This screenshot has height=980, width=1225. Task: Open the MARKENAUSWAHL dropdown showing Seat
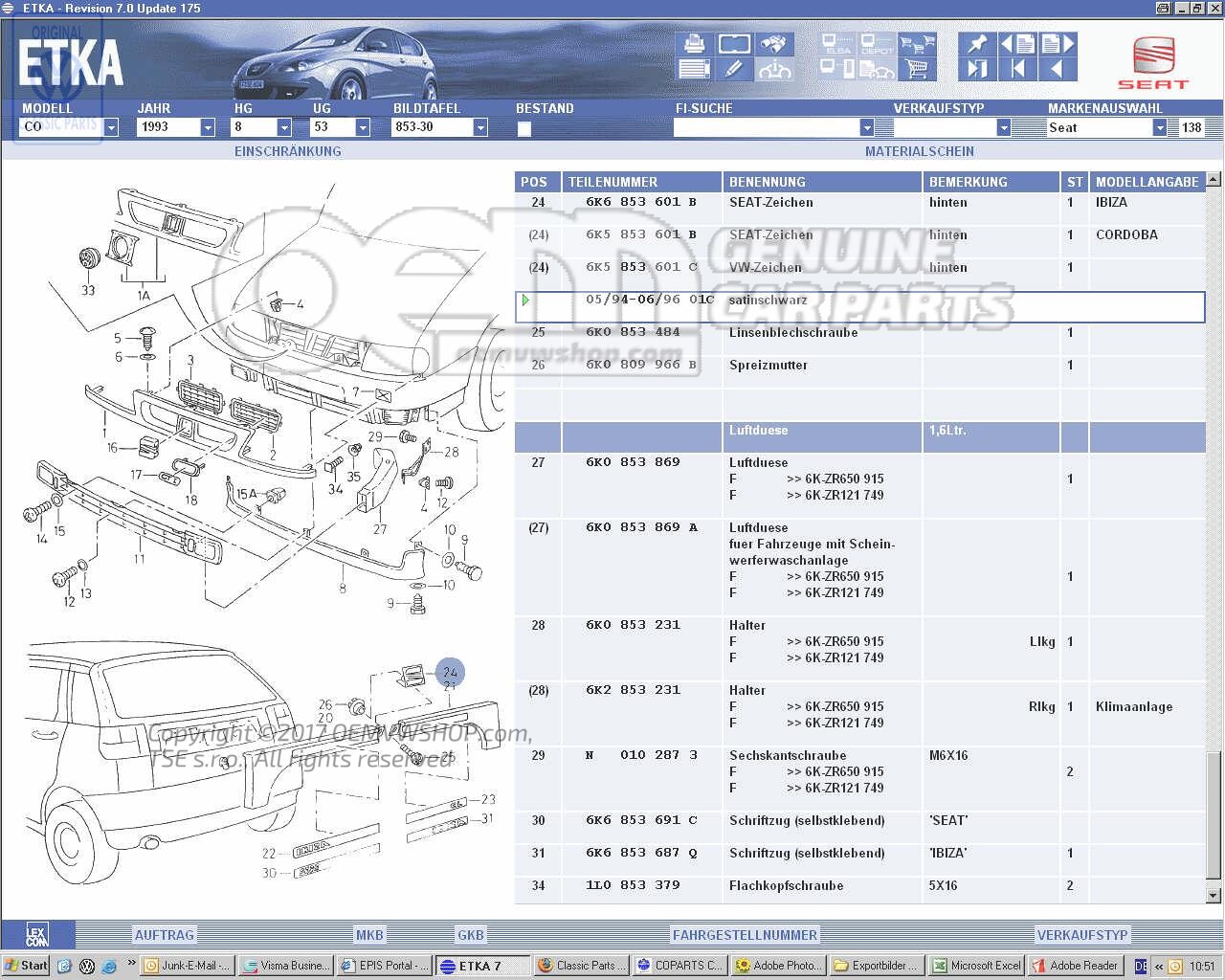point(1159,127)
